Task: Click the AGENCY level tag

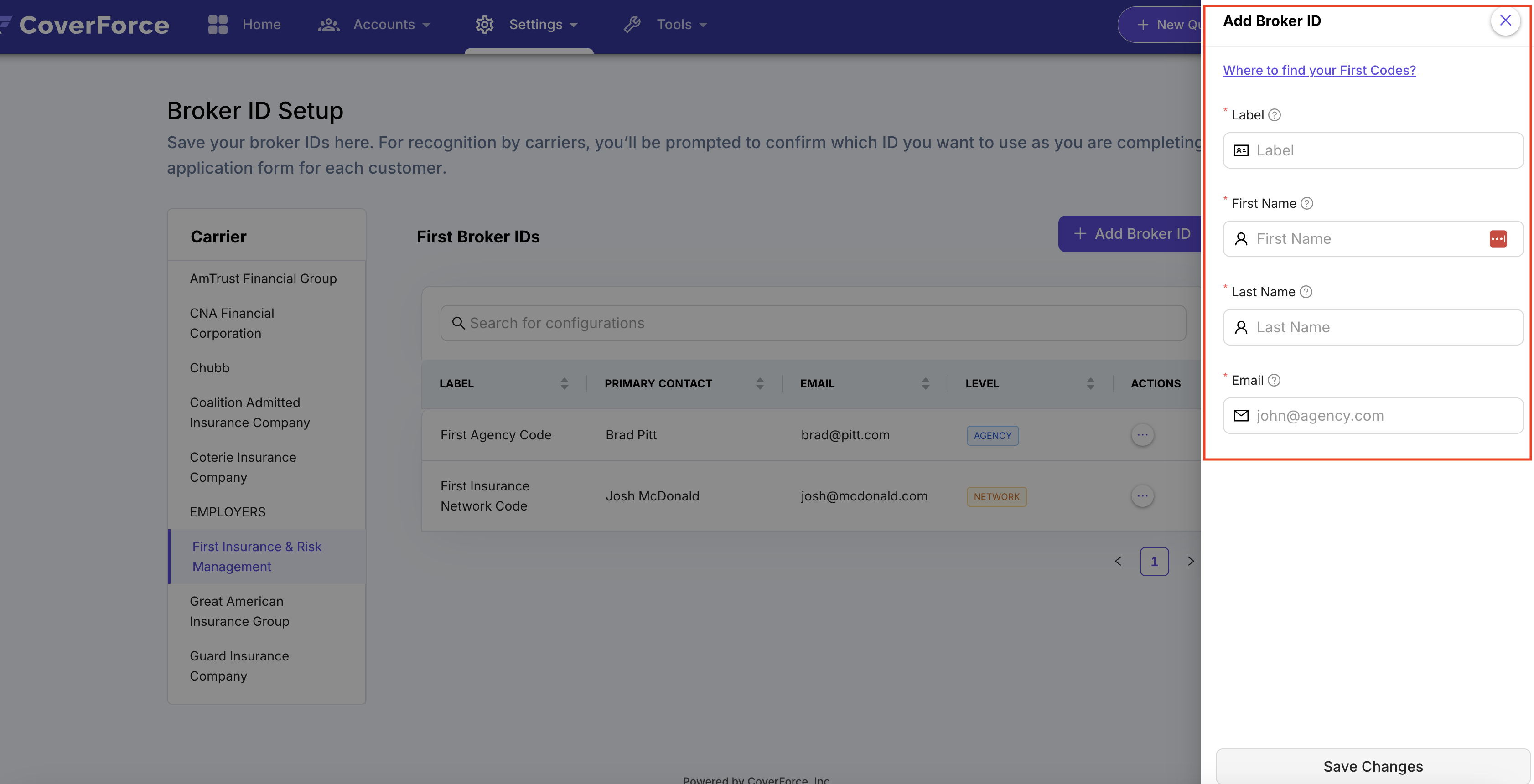Action: (x=992, y=436)
